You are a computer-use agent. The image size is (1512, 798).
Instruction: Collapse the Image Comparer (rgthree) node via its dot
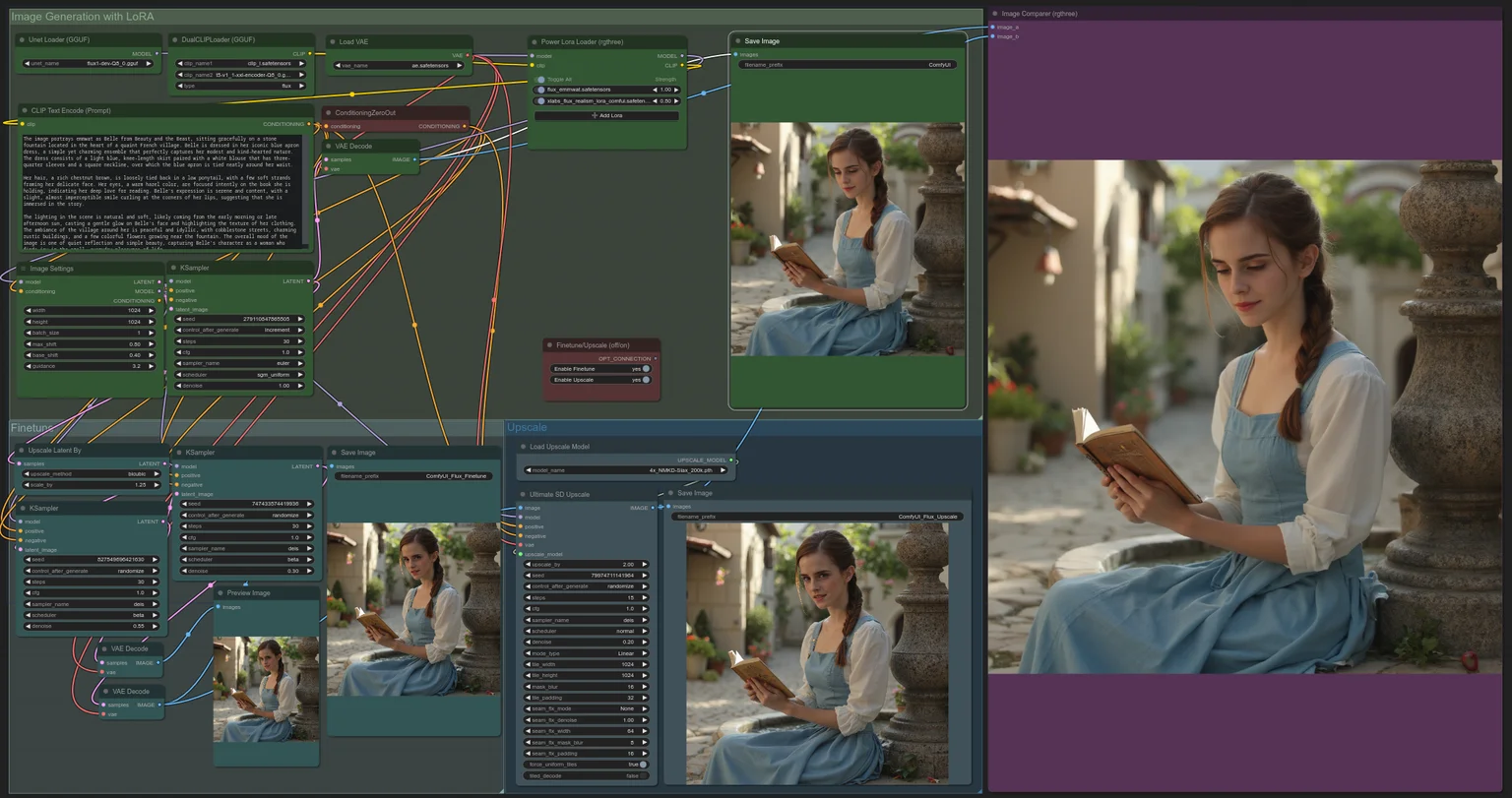pyautogui.click(x=994, y=14)
